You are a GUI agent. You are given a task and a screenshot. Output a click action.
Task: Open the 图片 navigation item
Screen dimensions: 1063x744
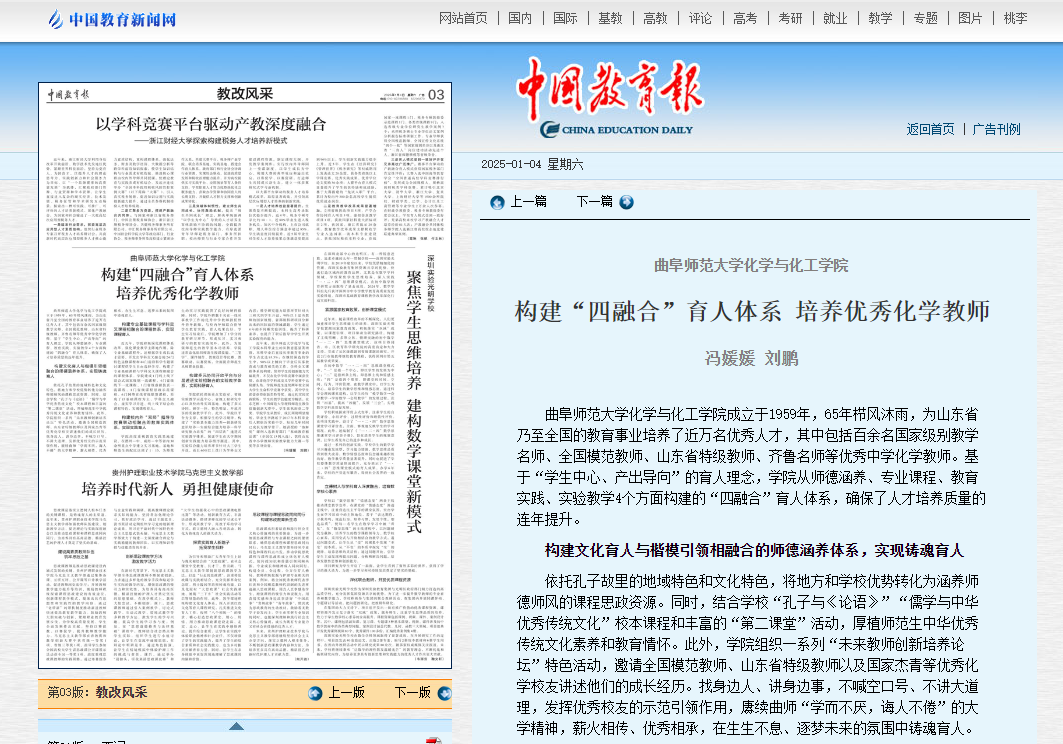[970, 18]
